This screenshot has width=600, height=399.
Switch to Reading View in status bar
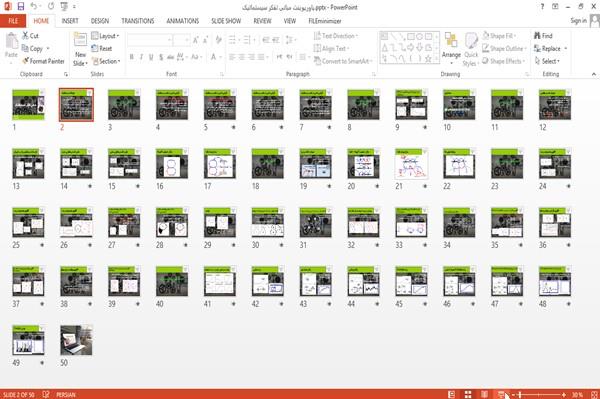[484, 394]
